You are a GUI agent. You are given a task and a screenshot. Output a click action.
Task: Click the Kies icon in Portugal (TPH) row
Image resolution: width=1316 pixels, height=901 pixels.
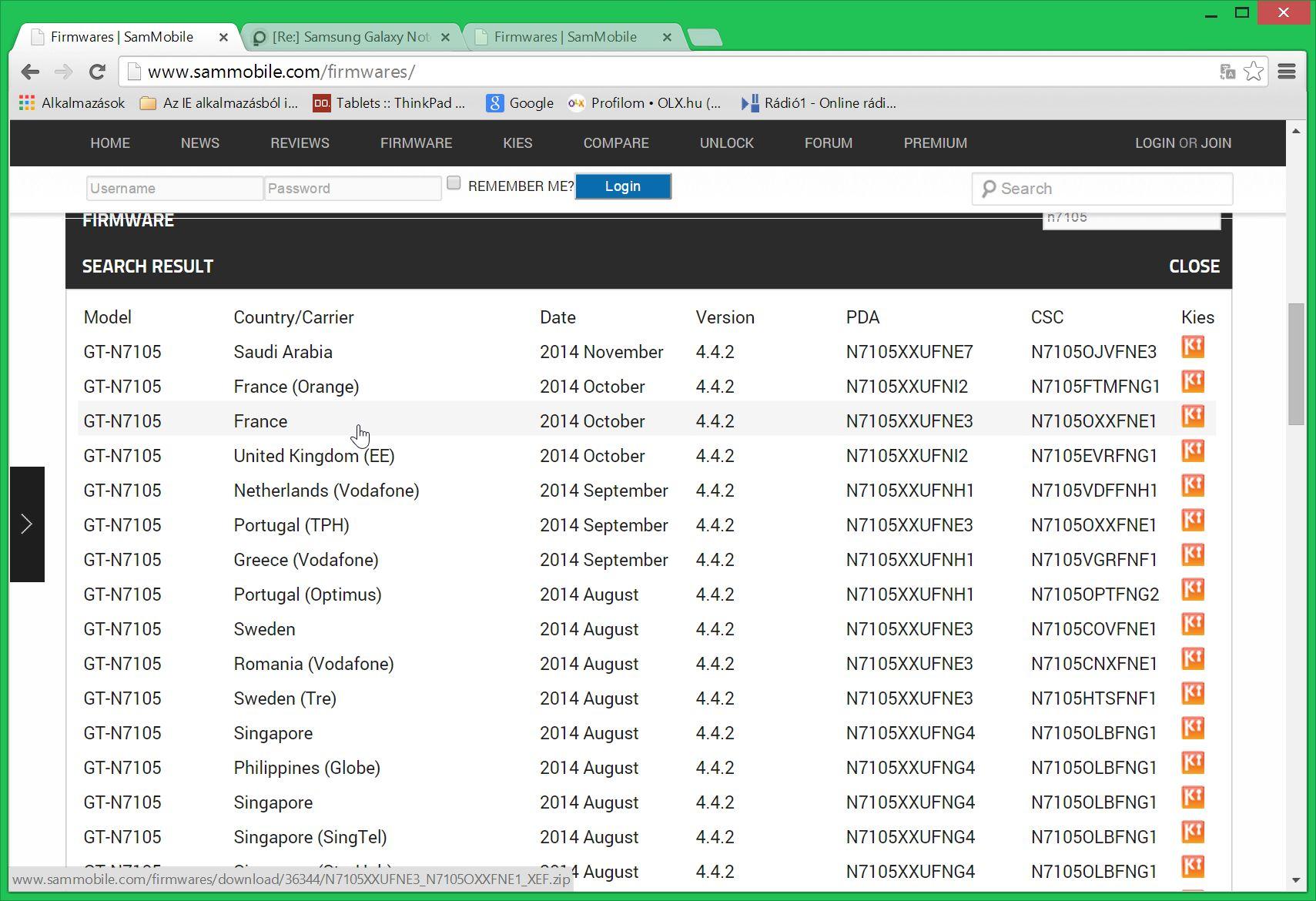point(1193,521)
